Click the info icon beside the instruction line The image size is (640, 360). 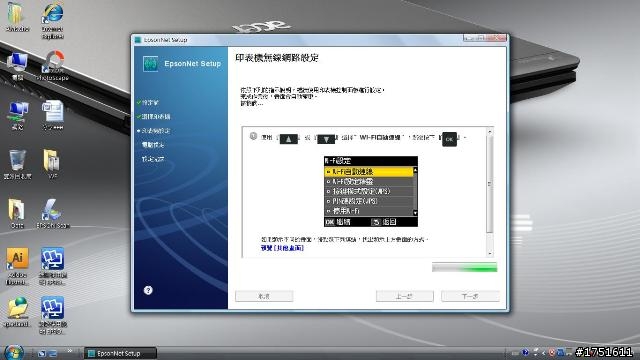[253, 136]
